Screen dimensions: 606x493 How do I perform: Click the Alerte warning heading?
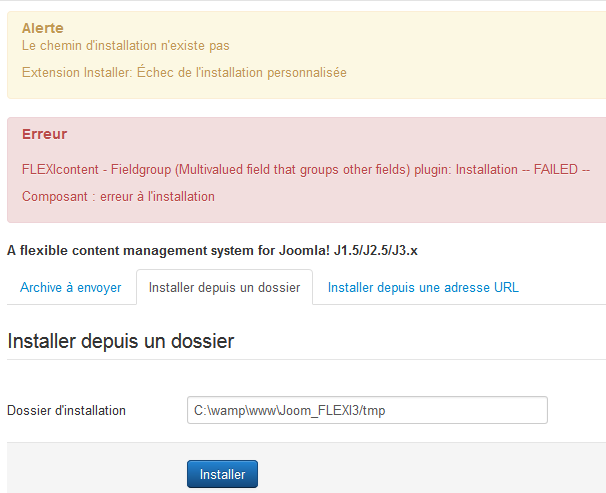click(x=43, y=28)
